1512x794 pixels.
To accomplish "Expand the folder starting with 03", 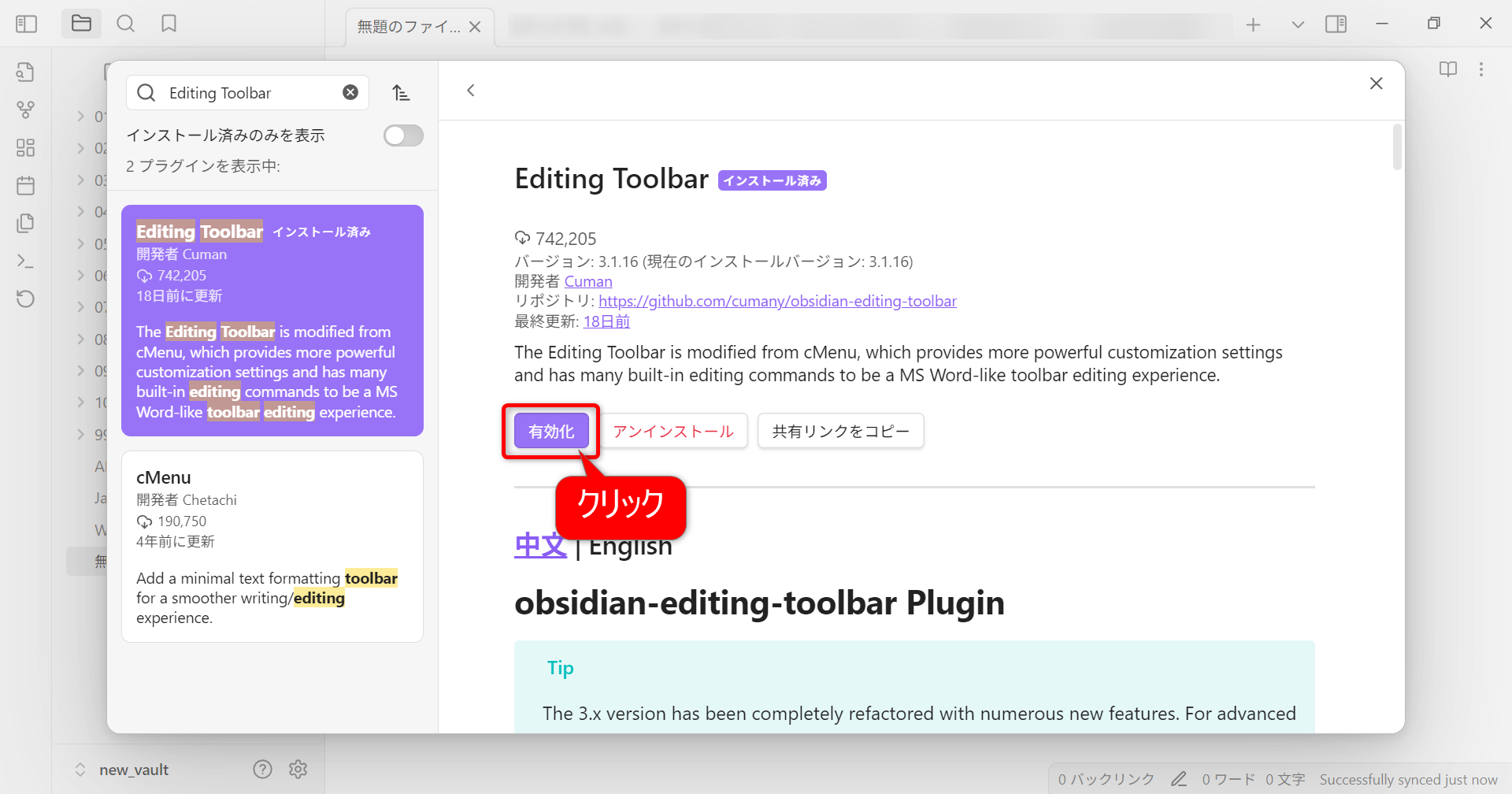I will tap(80, 180).
